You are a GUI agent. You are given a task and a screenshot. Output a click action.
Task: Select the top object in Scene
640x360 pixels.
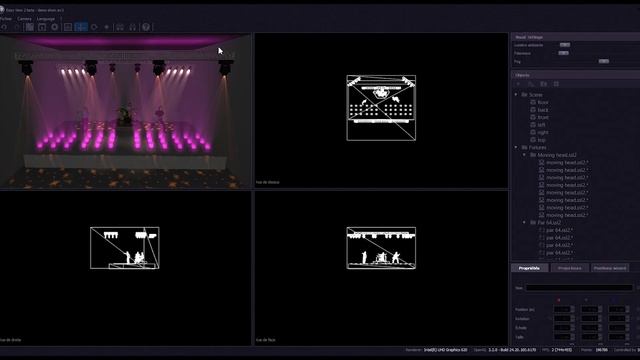click(x=541, y=140)
